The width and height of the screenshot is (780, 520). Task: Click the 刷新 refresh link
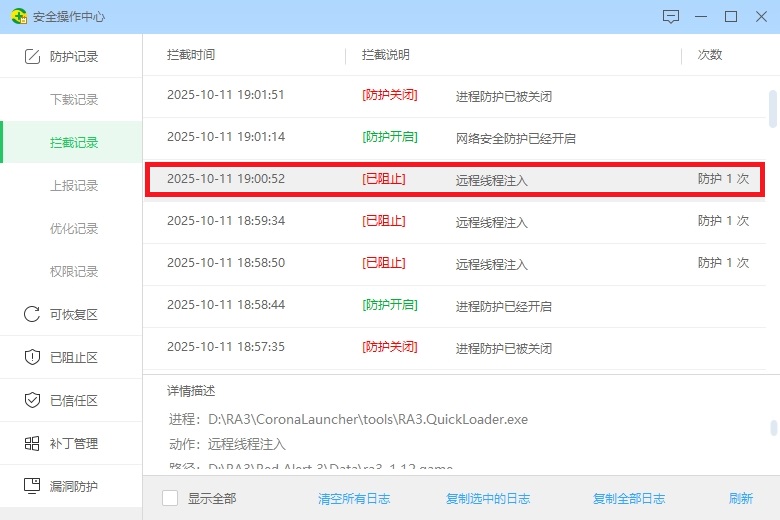(741, 499)
